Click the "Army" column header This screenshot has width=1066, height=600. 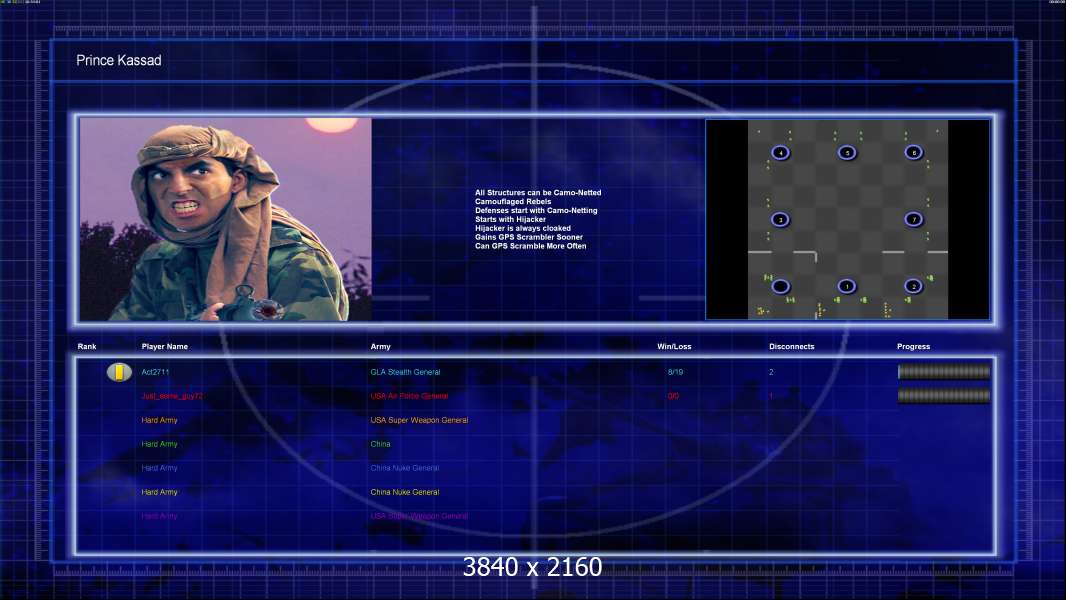click(381, 347)
